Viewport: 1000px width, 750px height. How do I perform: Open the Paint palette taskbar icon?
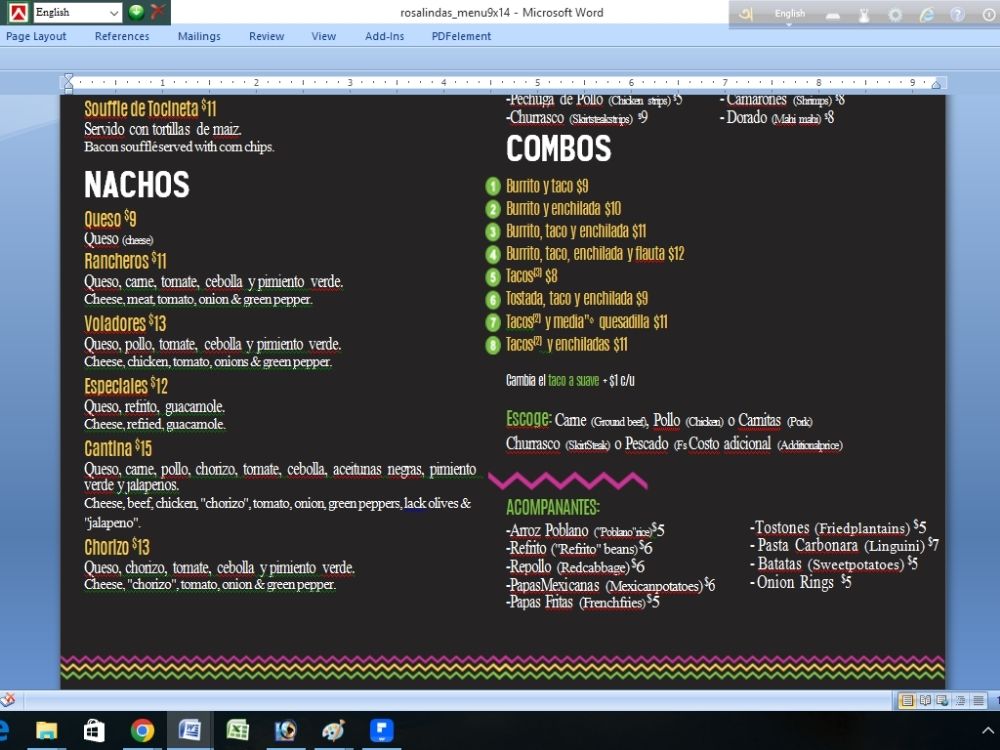coord(334,730)
